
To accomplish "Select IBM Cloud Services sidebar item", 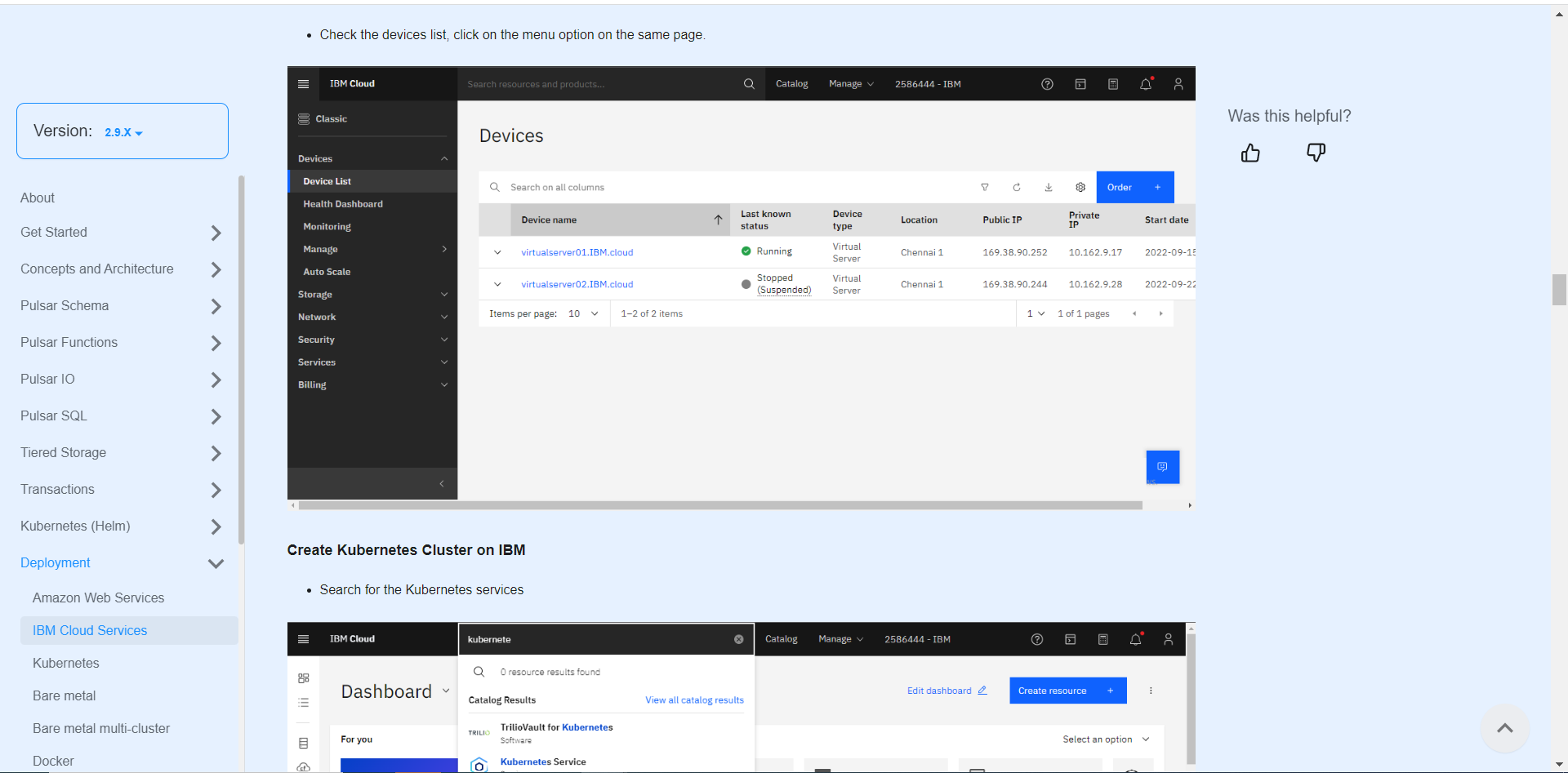I will [x=129, y=630].
